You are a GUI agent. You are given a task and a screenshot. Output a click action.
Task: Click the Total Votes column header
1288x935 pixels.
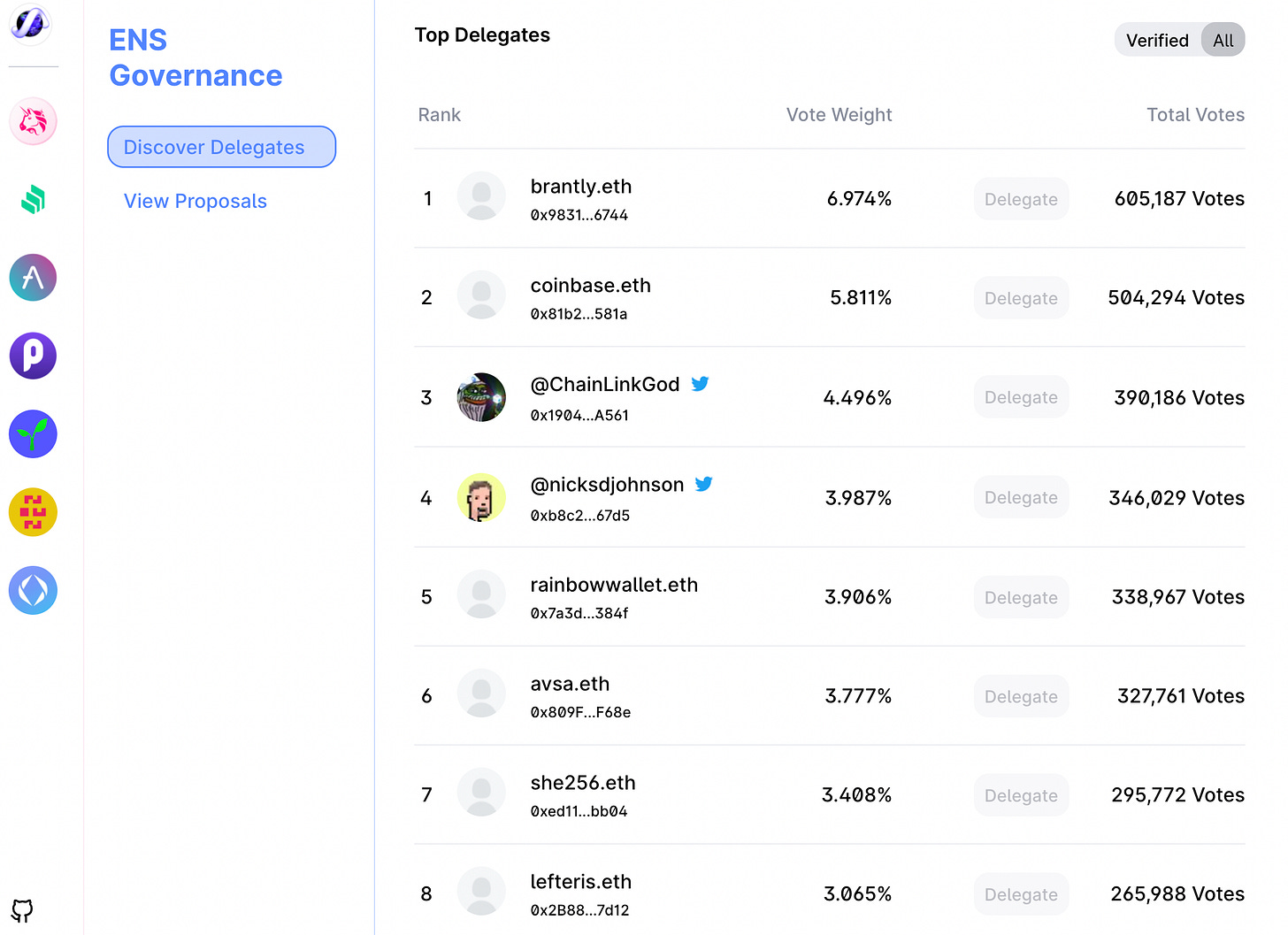1195,115
